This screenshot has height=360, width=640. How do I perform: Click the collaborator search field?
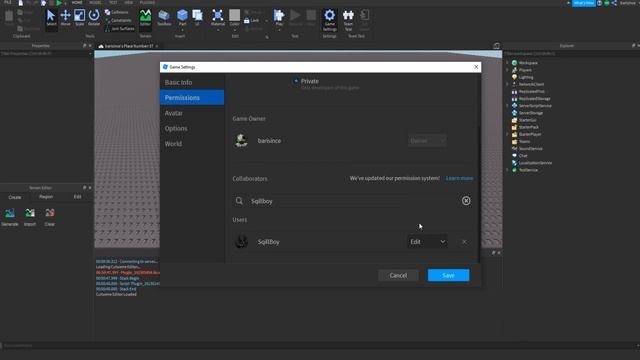[353, 201]
